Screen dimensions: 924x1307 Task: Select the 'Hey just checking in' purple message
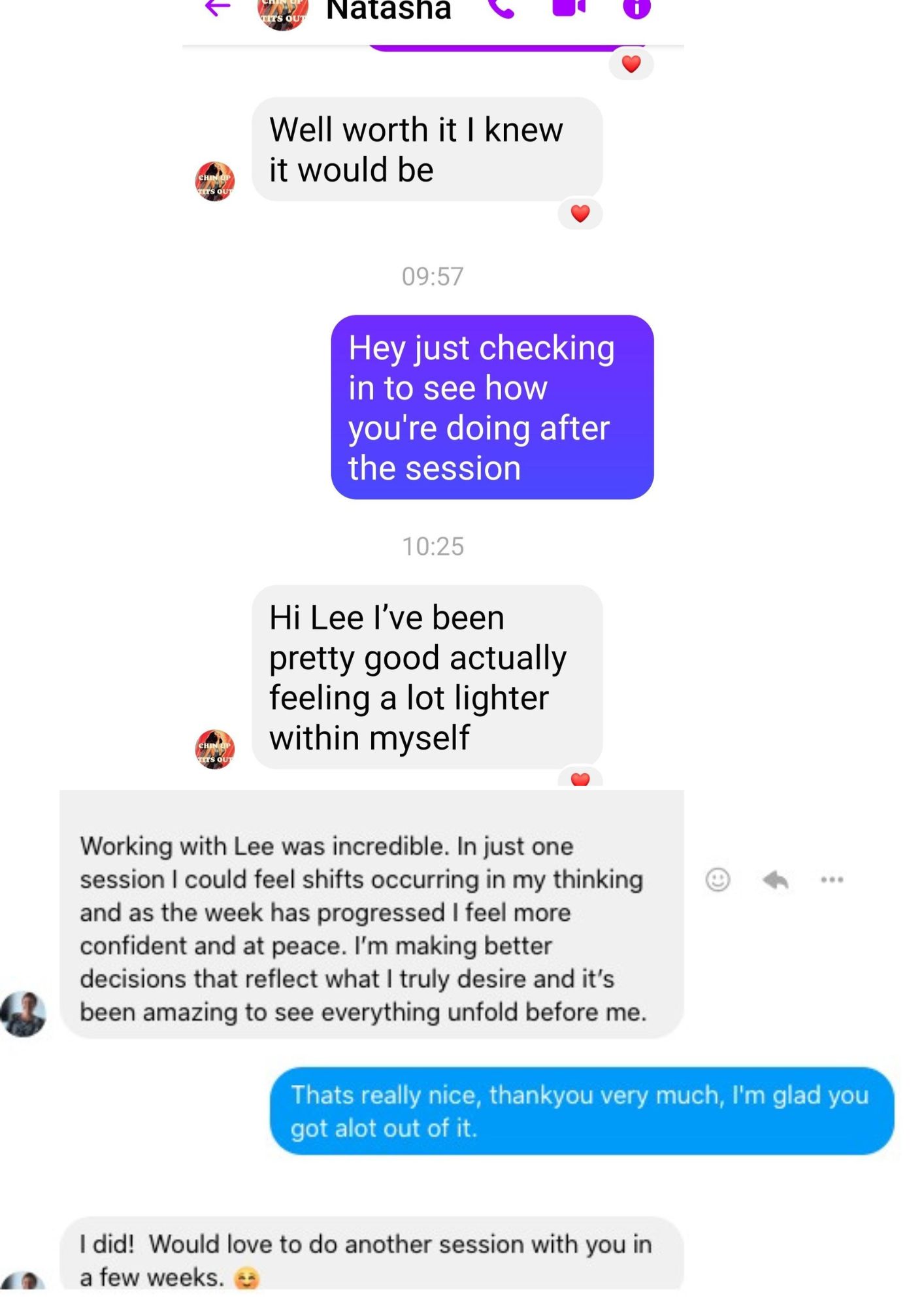coord(492,407)
